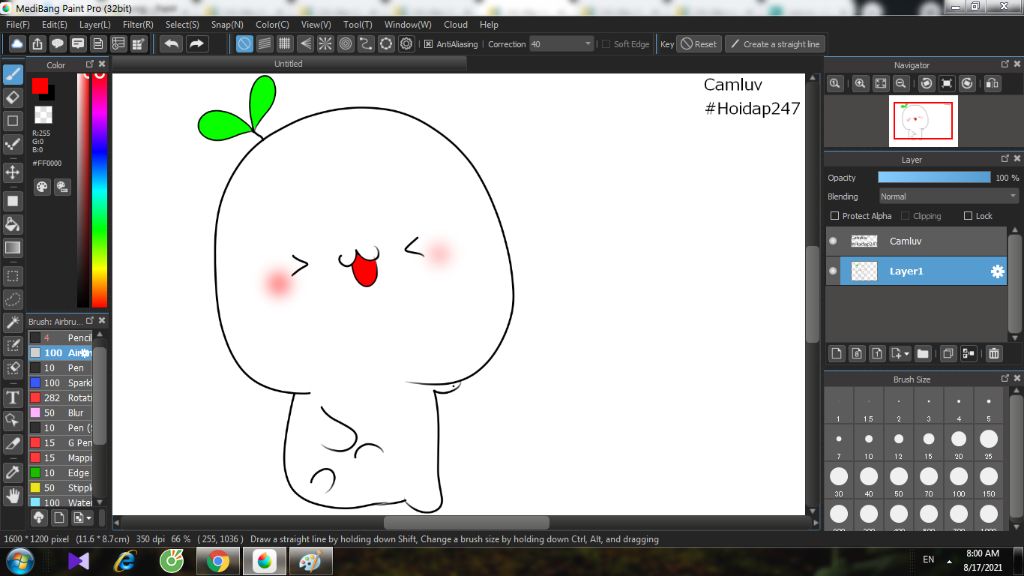Screen dimensions: 1024x576
Task: Zoom in within Navigator panel
Action: [x=860, y=84]
